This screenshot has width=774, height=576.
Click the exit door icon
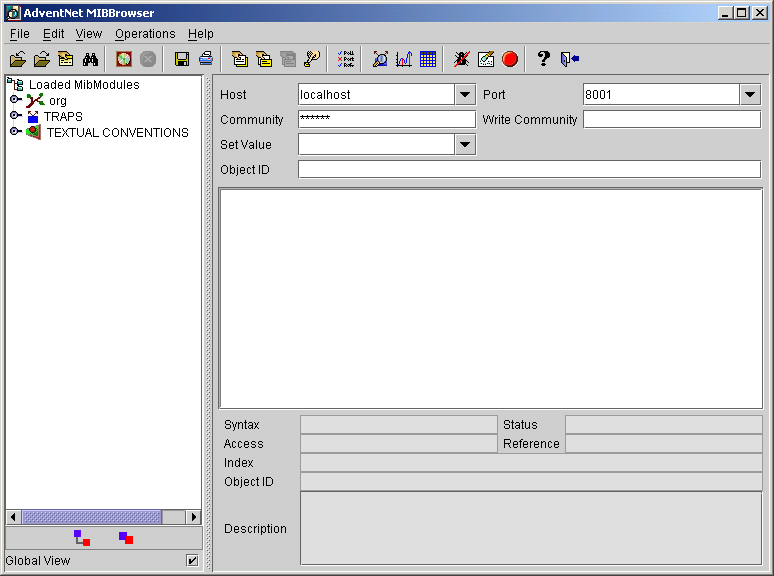tap(569, 59)
